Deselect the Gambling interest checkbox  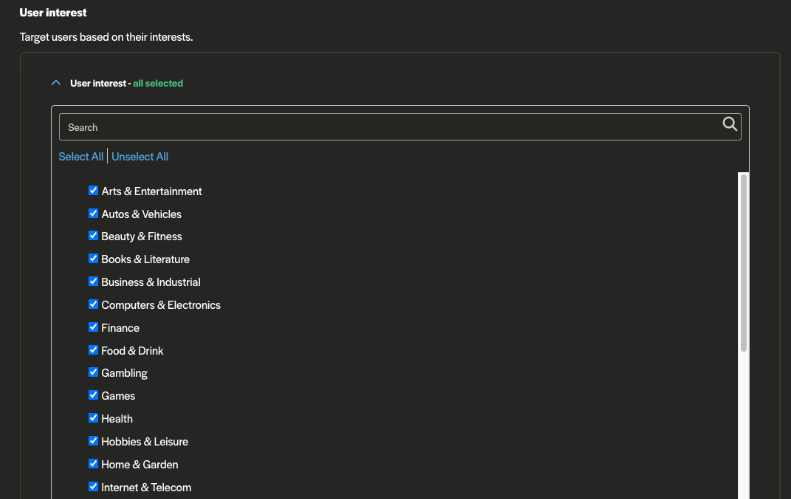[93, 373]
